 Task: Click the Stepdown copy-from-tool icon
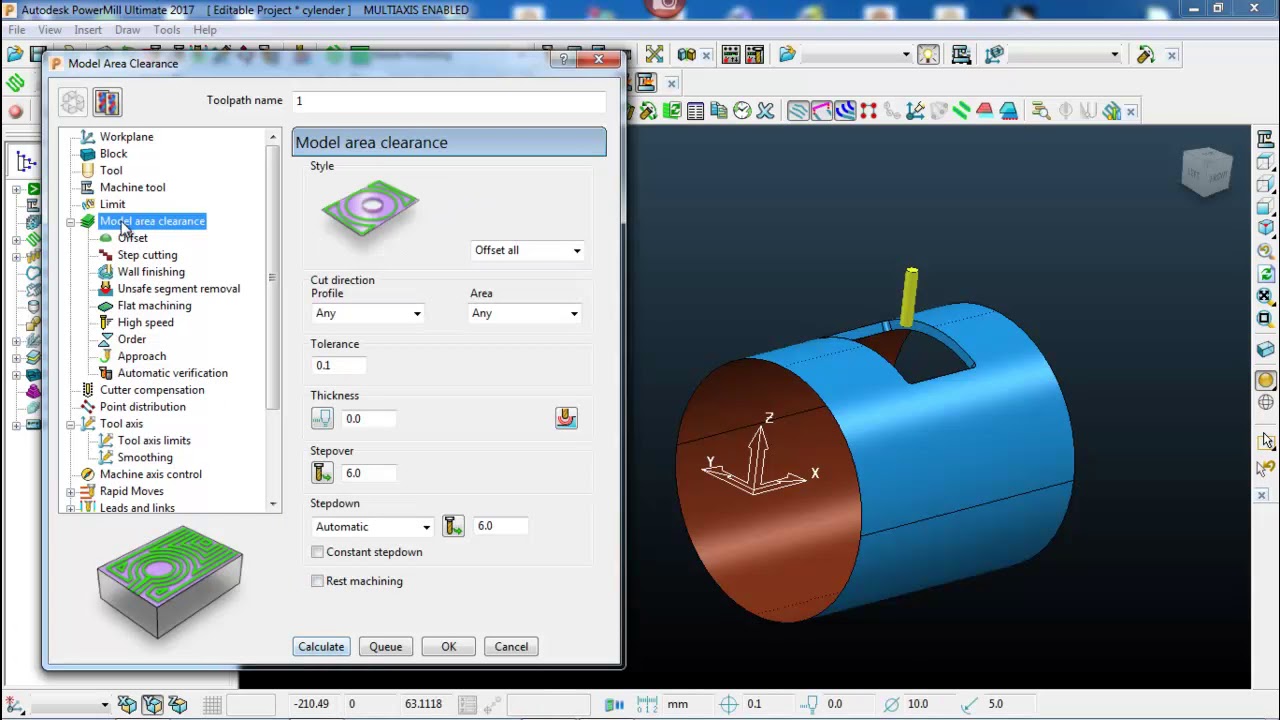tap(453, 526)
